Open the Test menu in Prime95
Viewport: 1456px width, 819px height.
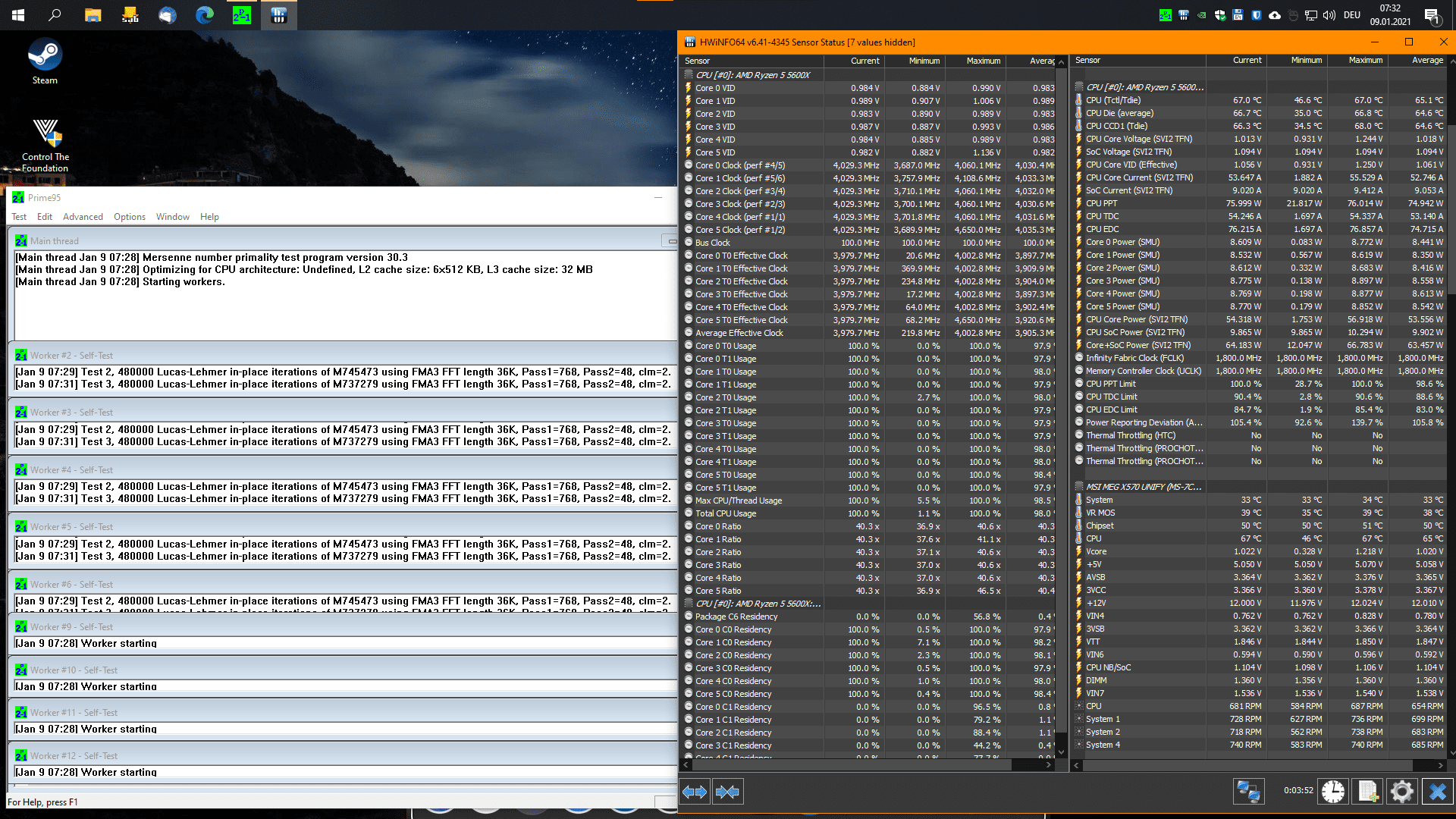click(x=19, y=217)
